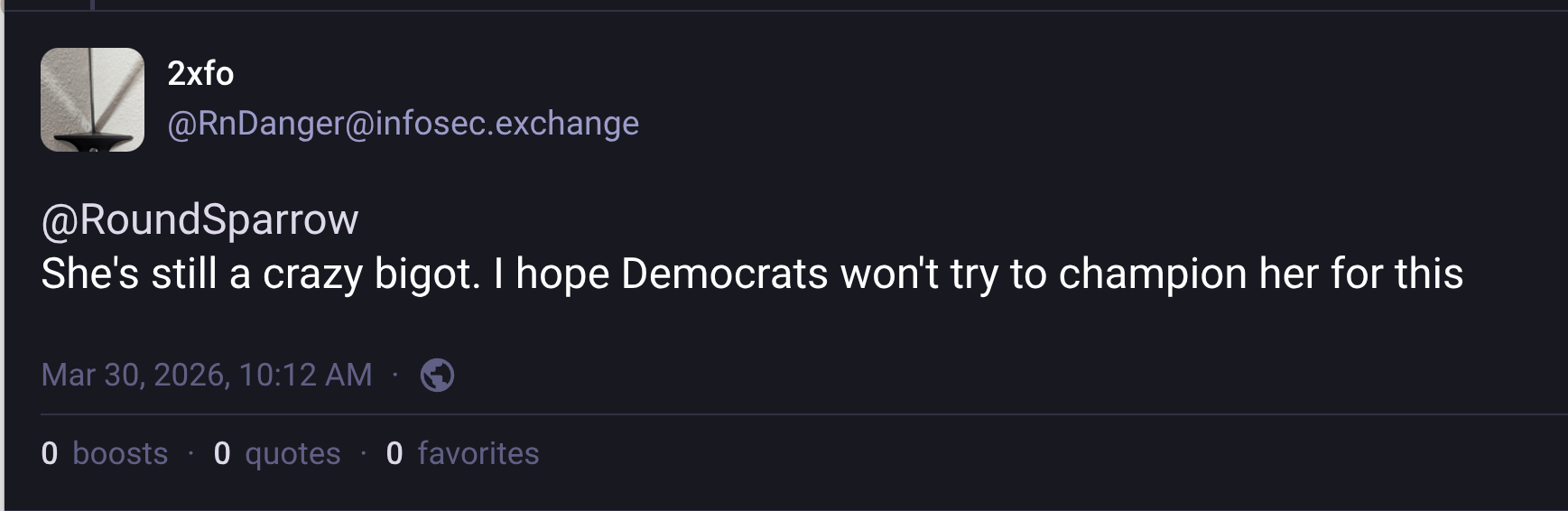The width and height of the screenshot is (1568, 511).
Task: Click the Mar 30, 2026 date
Action: 135,375
